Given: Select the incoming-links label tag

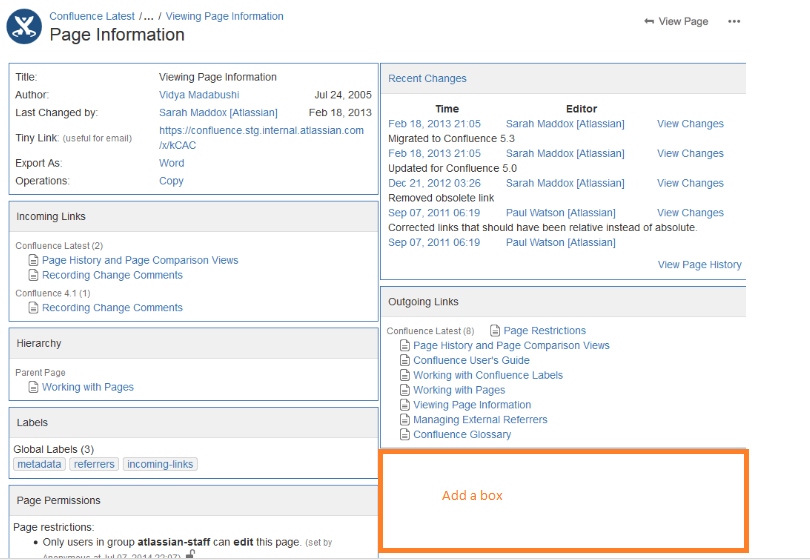Looking at the screenshot, I should pyautogui.click(x=160, y=464).
